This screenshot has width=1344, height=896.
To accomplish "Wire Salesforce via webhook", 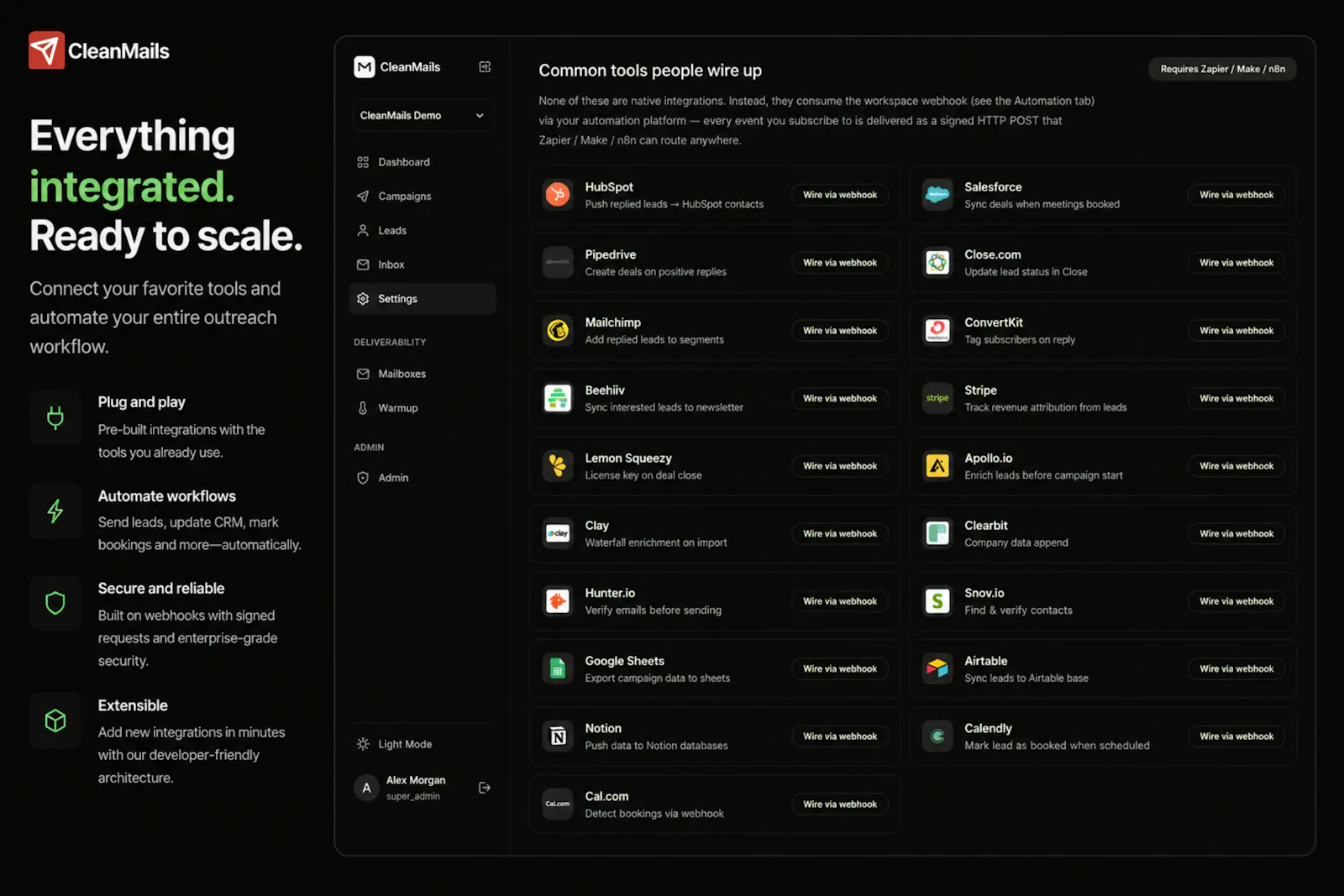I will pyautogui.click(x=1236, y=195).
